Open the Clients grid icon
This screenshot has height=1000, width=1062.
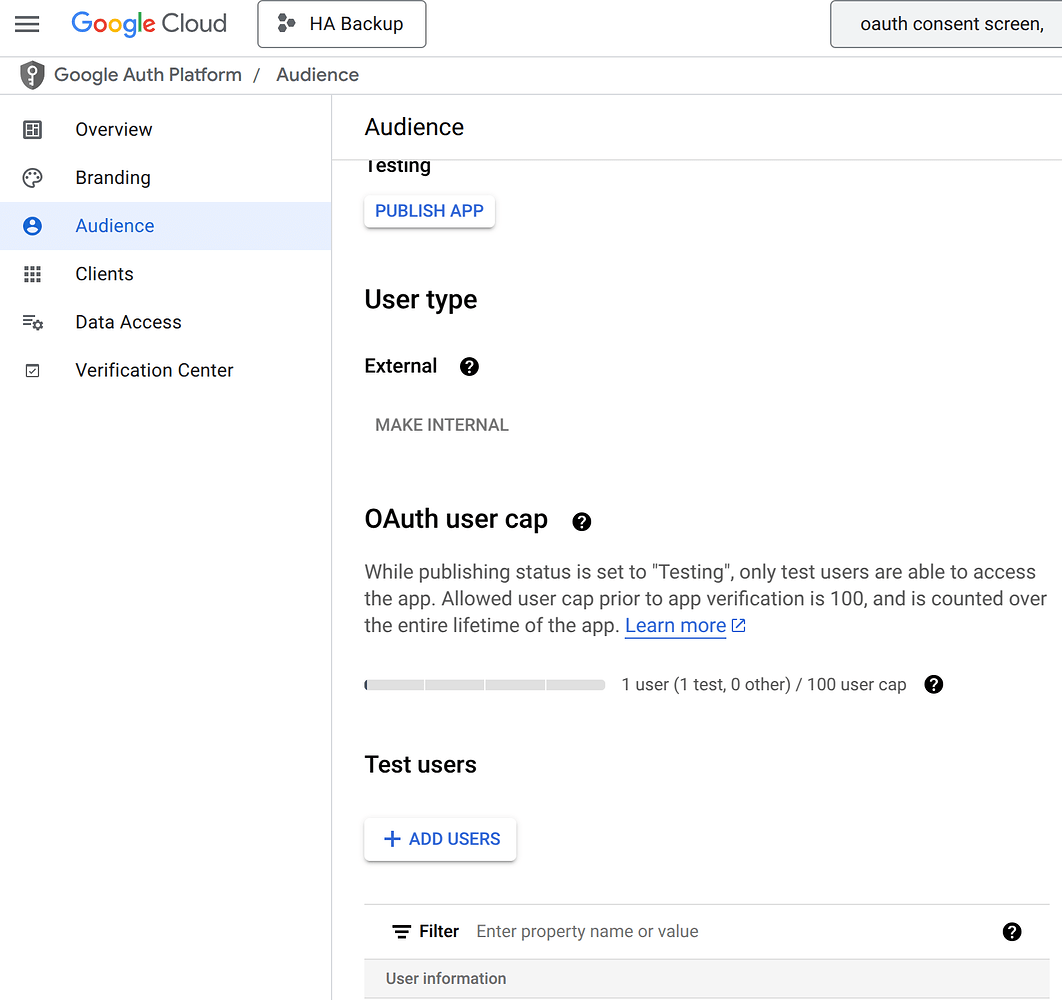[x=32, y=273]
